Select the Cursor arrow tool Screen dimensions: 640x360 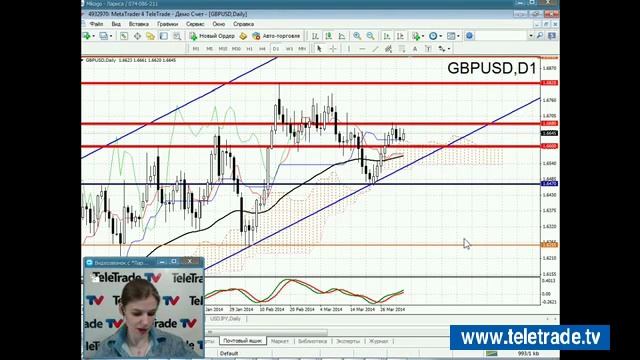(x=319, y=49)
